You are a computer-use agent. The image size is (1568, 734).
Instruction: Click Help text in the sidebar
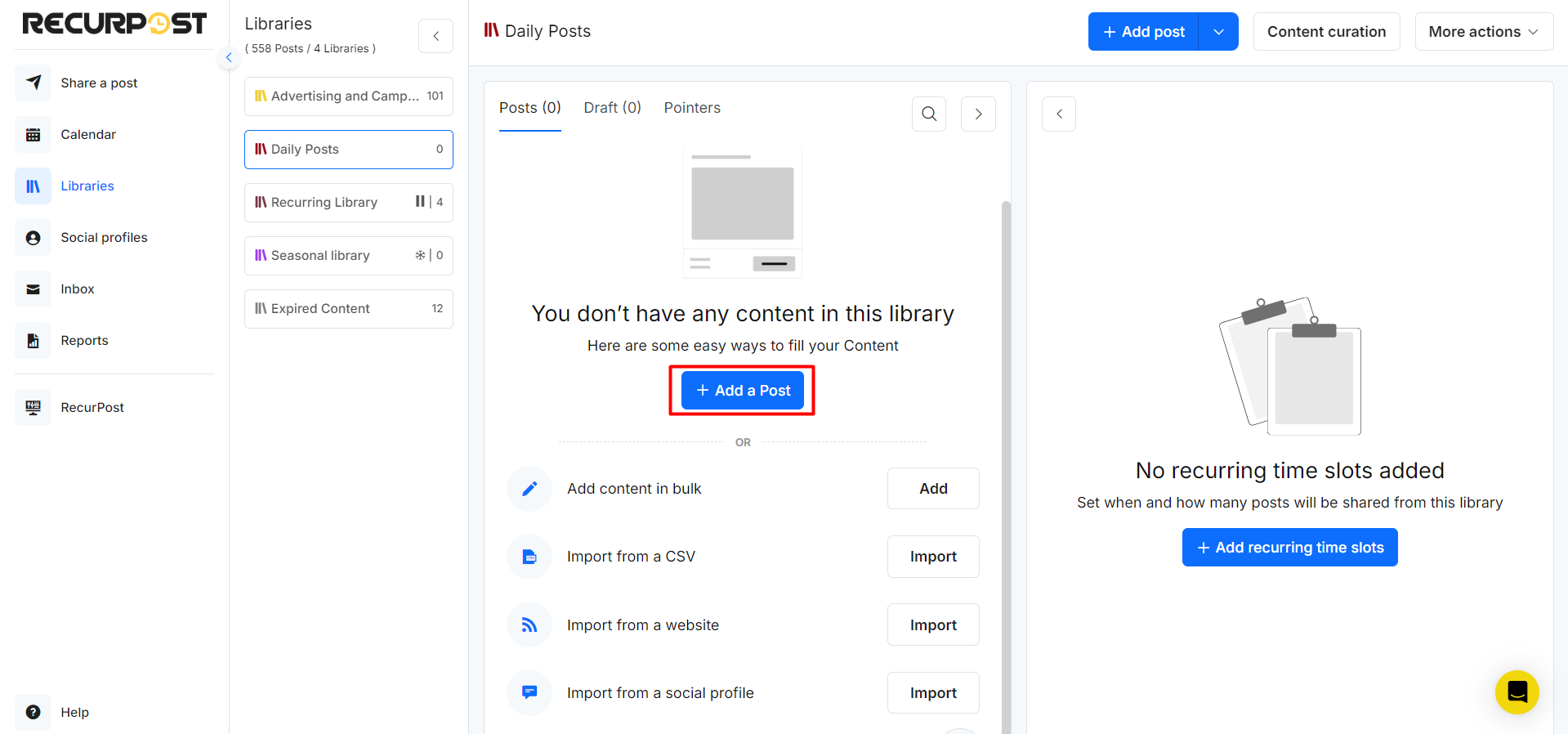[74, 712]
